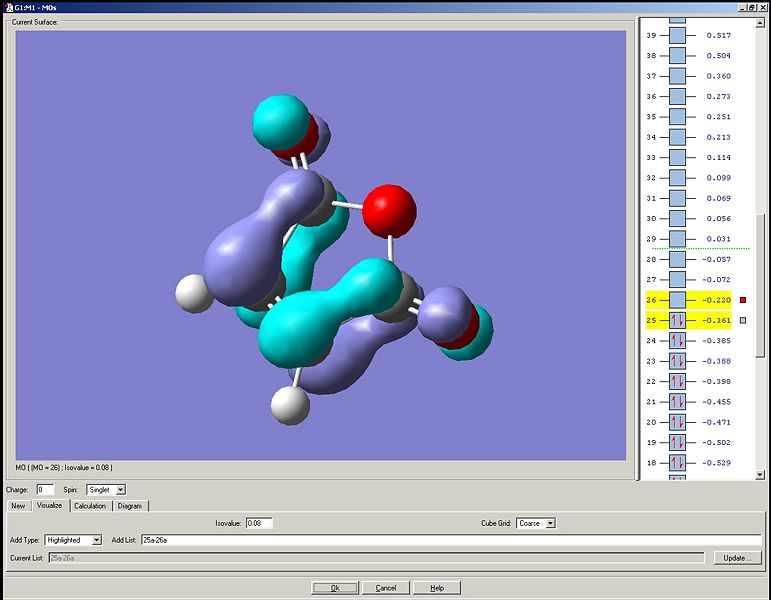Screen dimensions: 771x600
Task: Select occupied orbital box for MO 18
Action: 677,463
